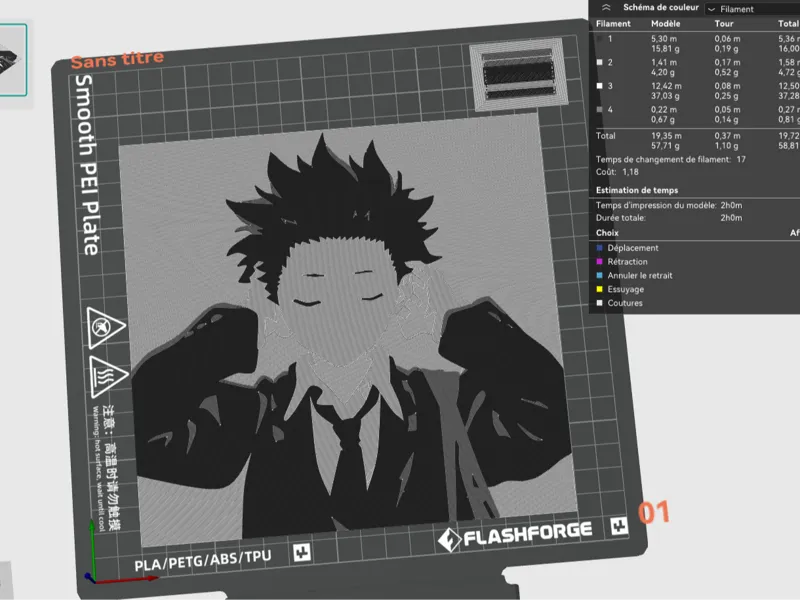Click the '1,41 m' value for filament 2

click(x=664, y=62)
